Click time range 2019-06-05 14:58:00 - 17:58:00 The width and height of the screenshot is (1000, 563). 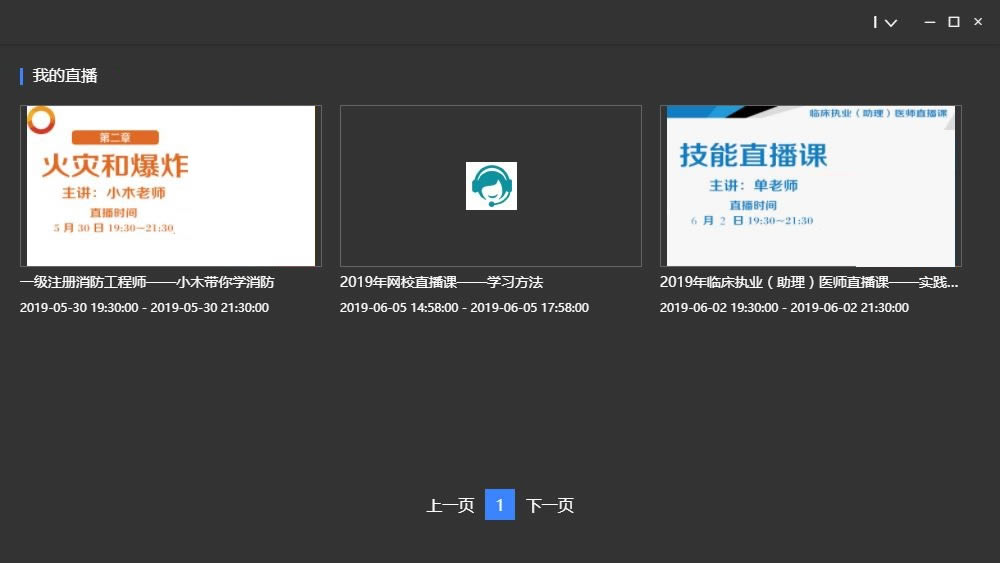pyautogui.click(x=464, y=307)
